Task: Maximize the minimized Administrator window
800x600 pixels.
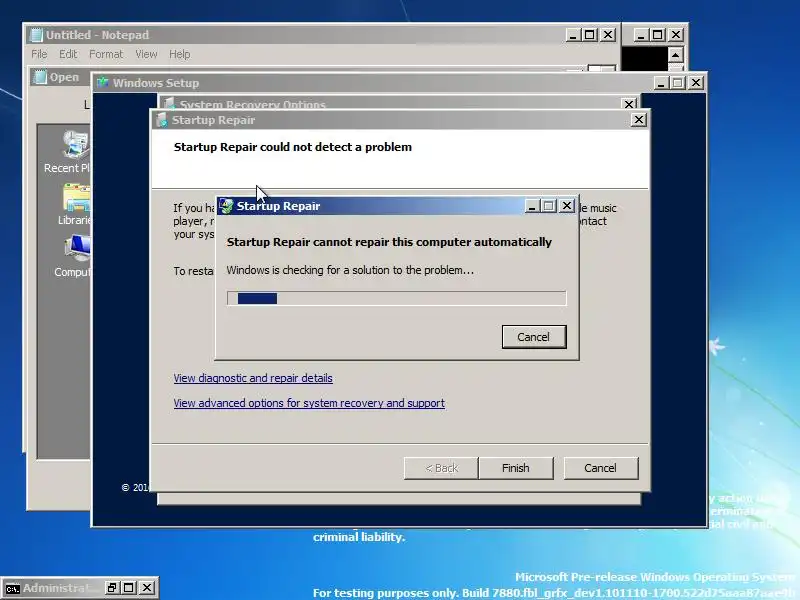Action: pos(129,588)
